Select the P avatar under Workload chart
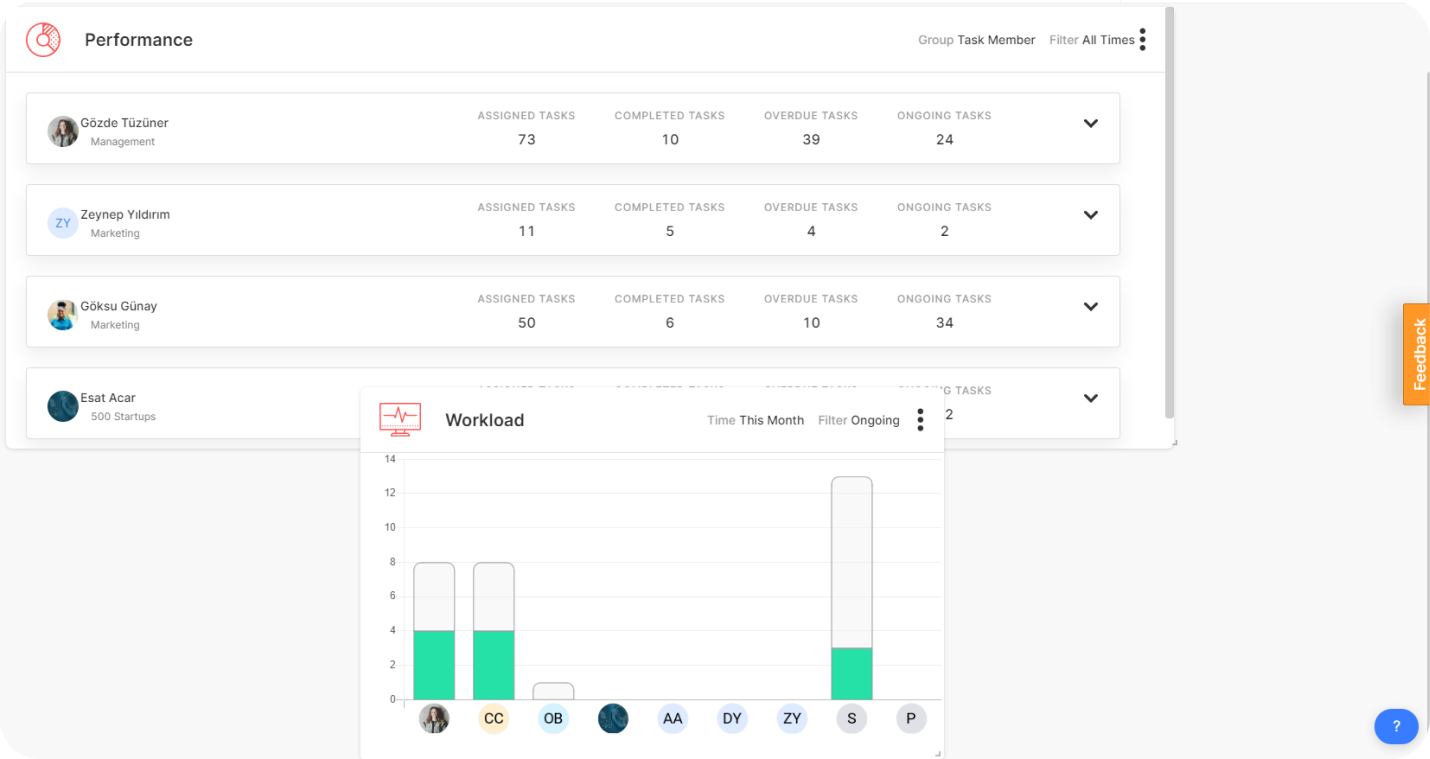 pos(911,718)
